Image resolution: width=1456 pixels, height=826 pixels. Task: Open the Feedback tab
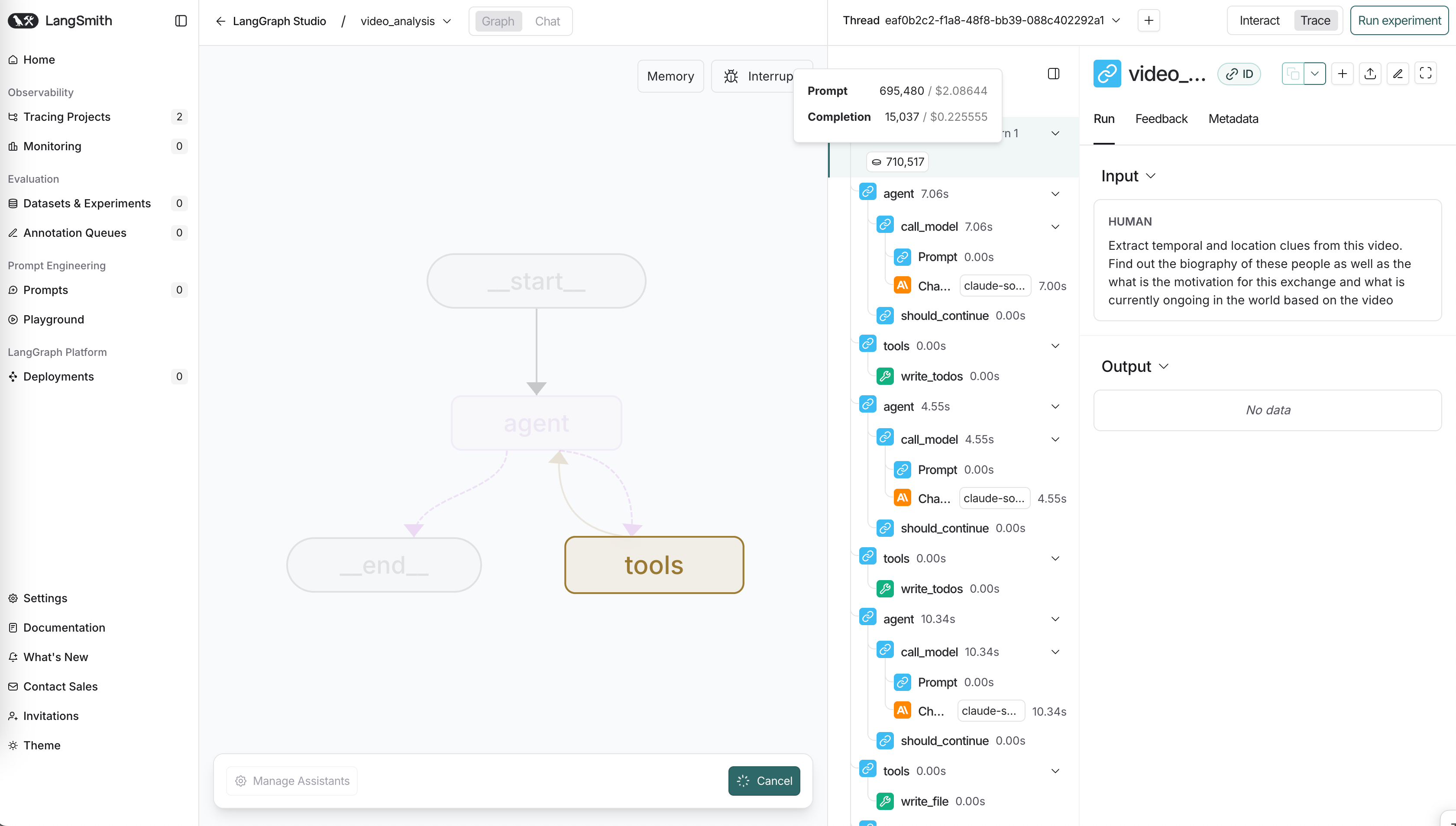coord(1161,119)
